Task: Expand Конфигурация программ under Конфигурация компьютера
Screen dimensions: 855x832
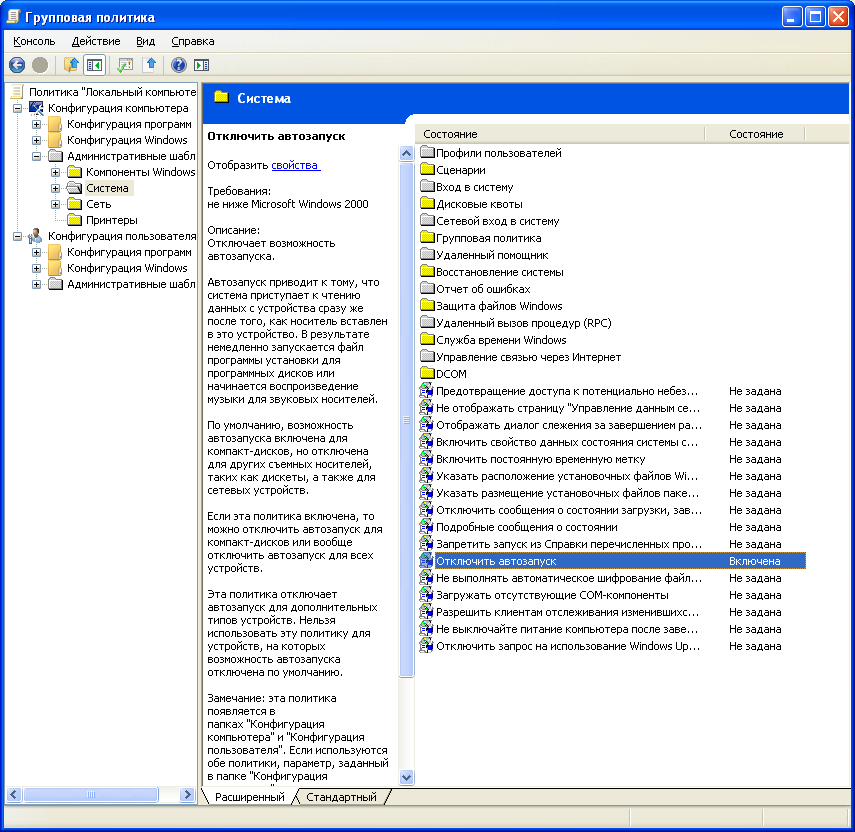Action: coord(37,124)
